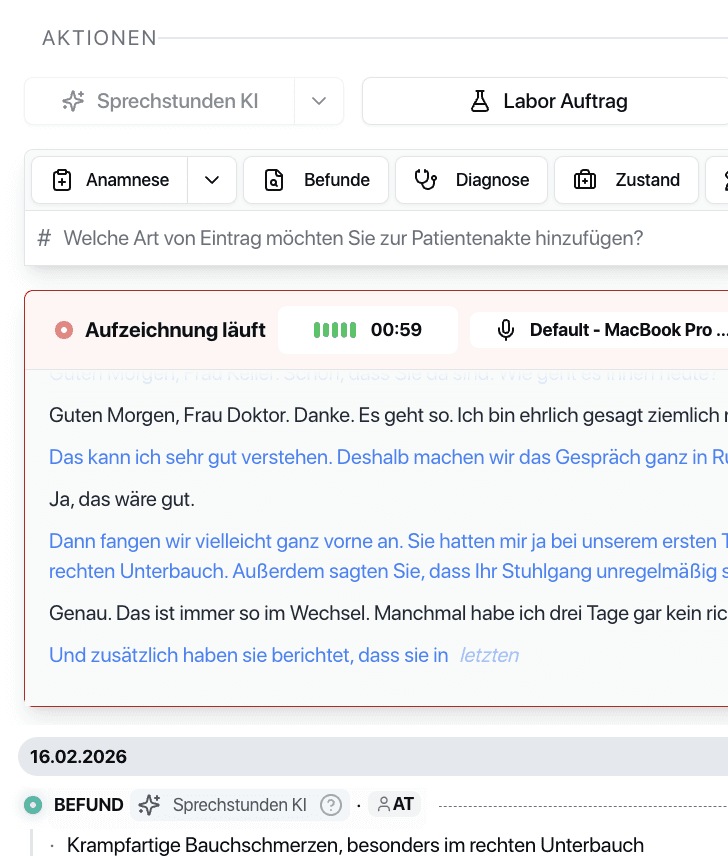Open the Default - MacBook Pro microphone selector
The width and height of the screenshot is (728, 856).
(599, 330)
